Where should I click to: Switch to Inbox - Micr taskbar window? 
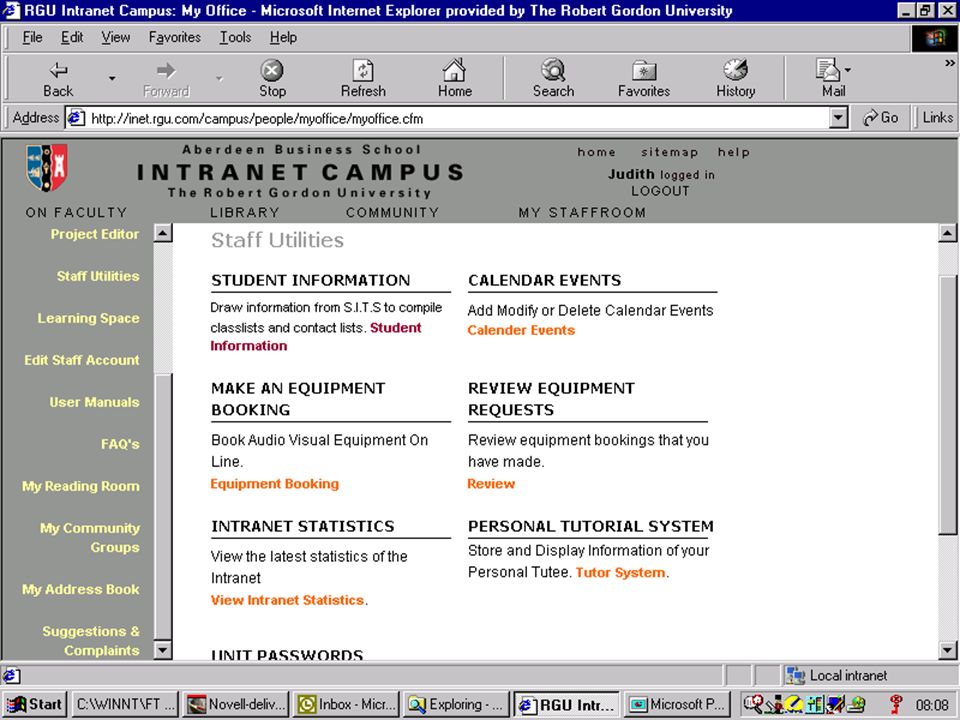(347, 705)
